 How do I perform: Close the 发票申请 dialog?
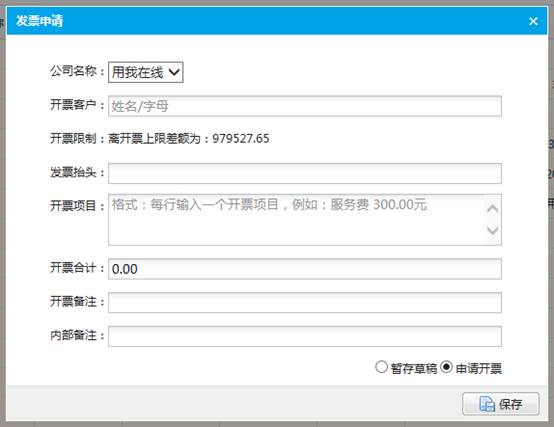point(533,21)
